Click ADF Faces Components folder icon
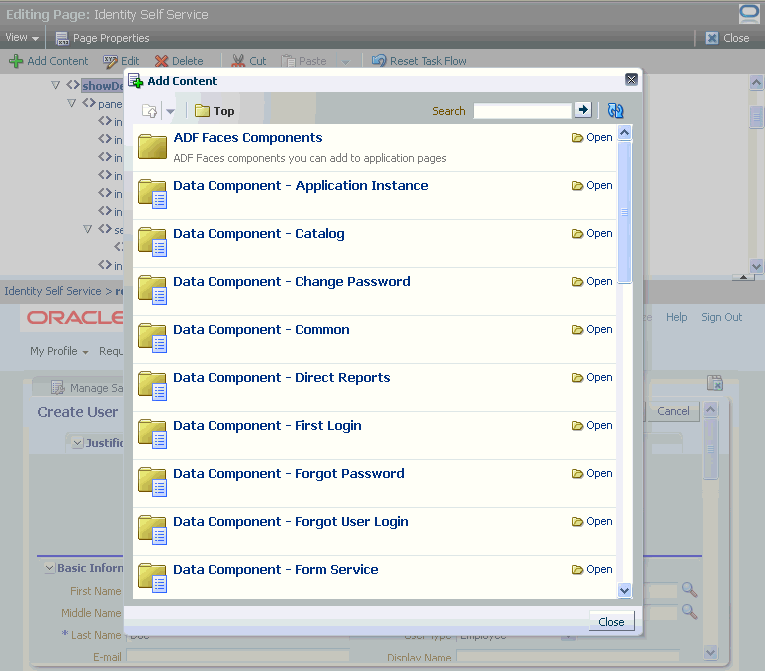765x671 pixels. tap(152, 146)
